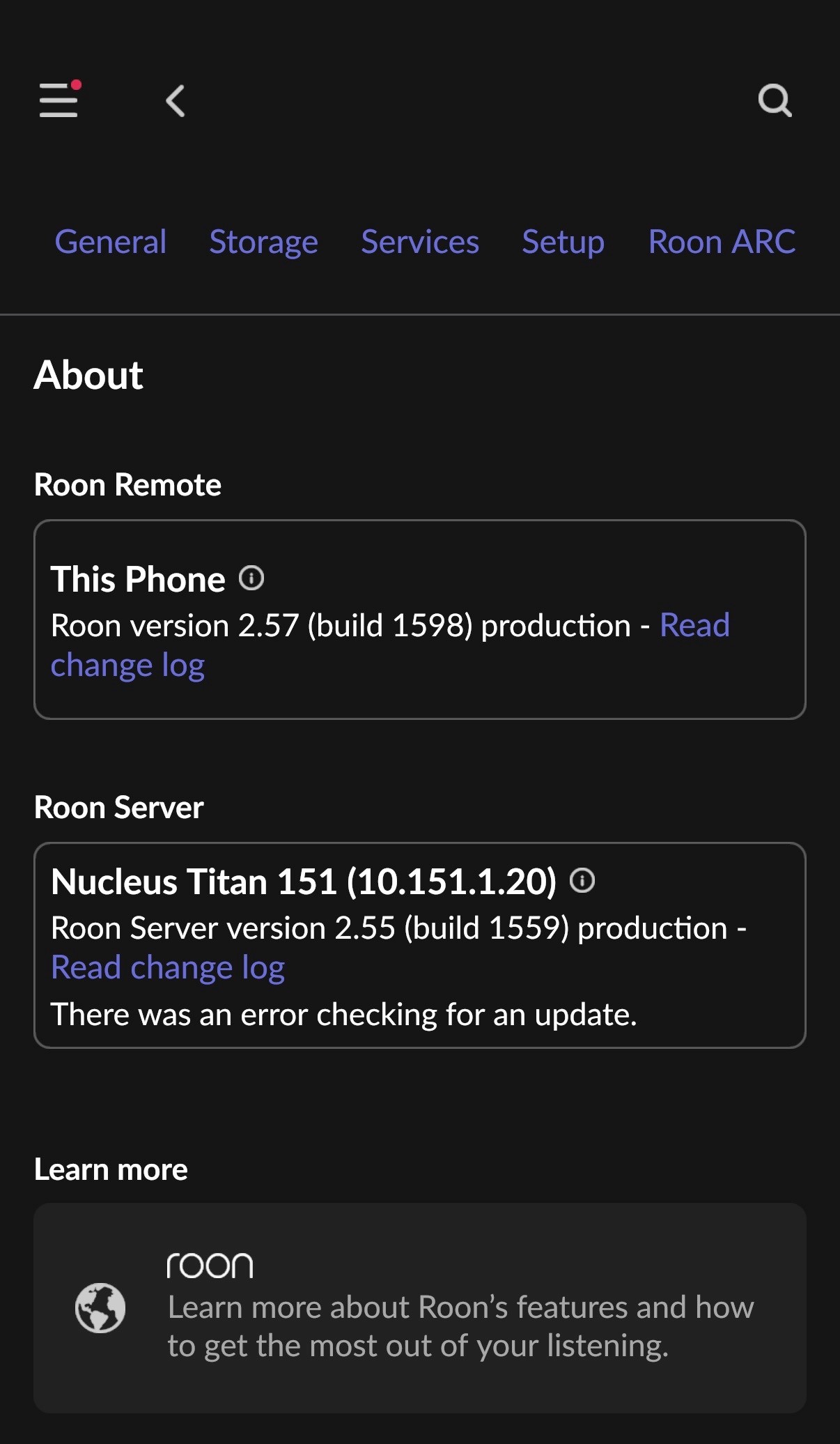Open the Roon ARC tab
Screen dimensions: 840x1444
[x=722, y=243]
